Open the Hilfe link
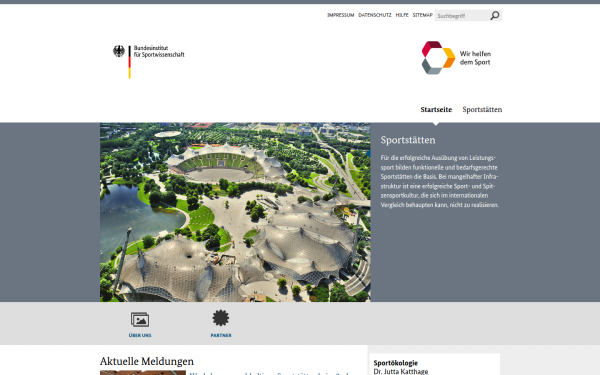Viewport: 600px width, 375px height. [402, 15]
